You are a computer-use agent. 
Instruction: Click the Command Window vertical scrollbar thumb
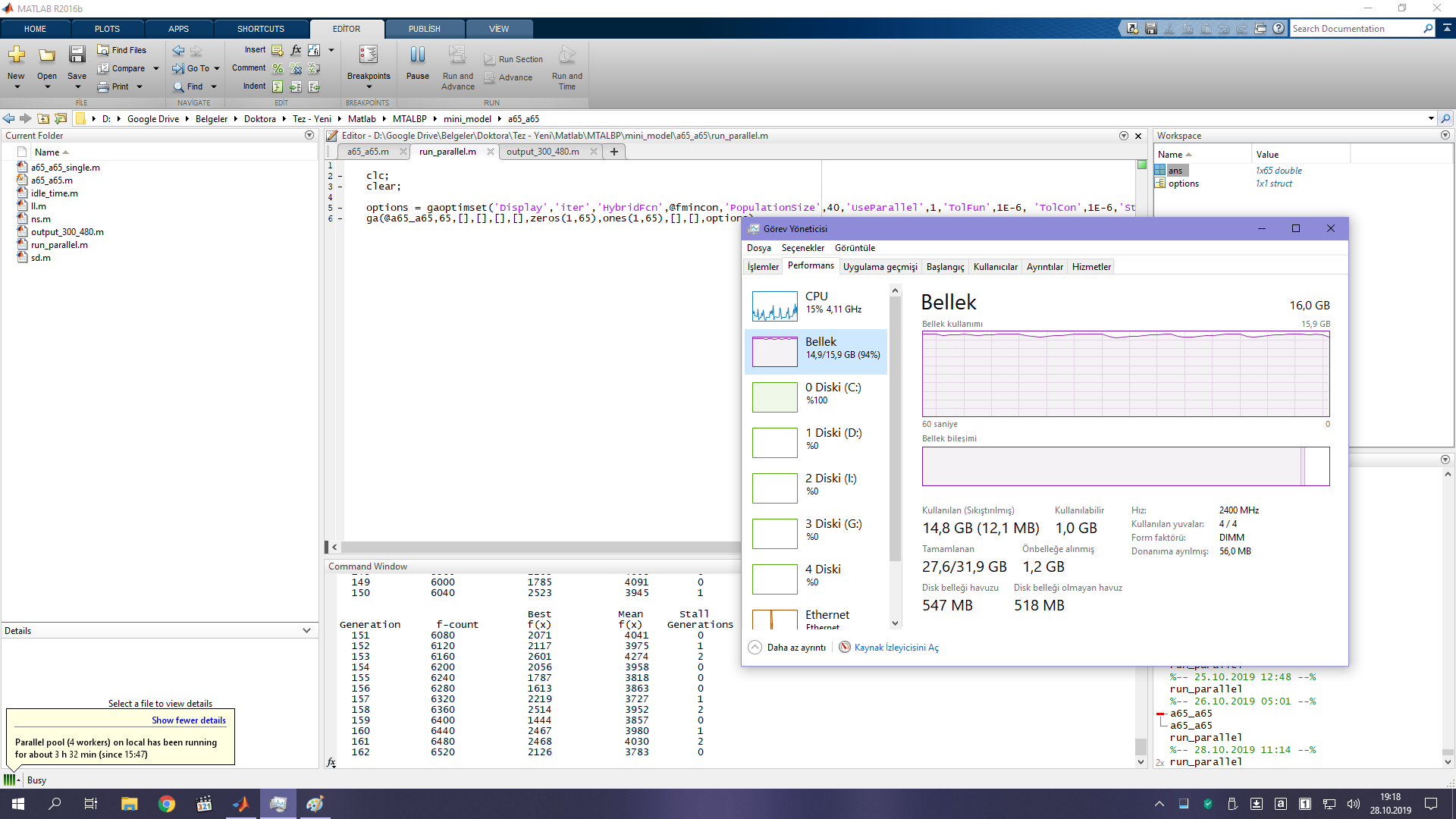[x=1141, y=746]
